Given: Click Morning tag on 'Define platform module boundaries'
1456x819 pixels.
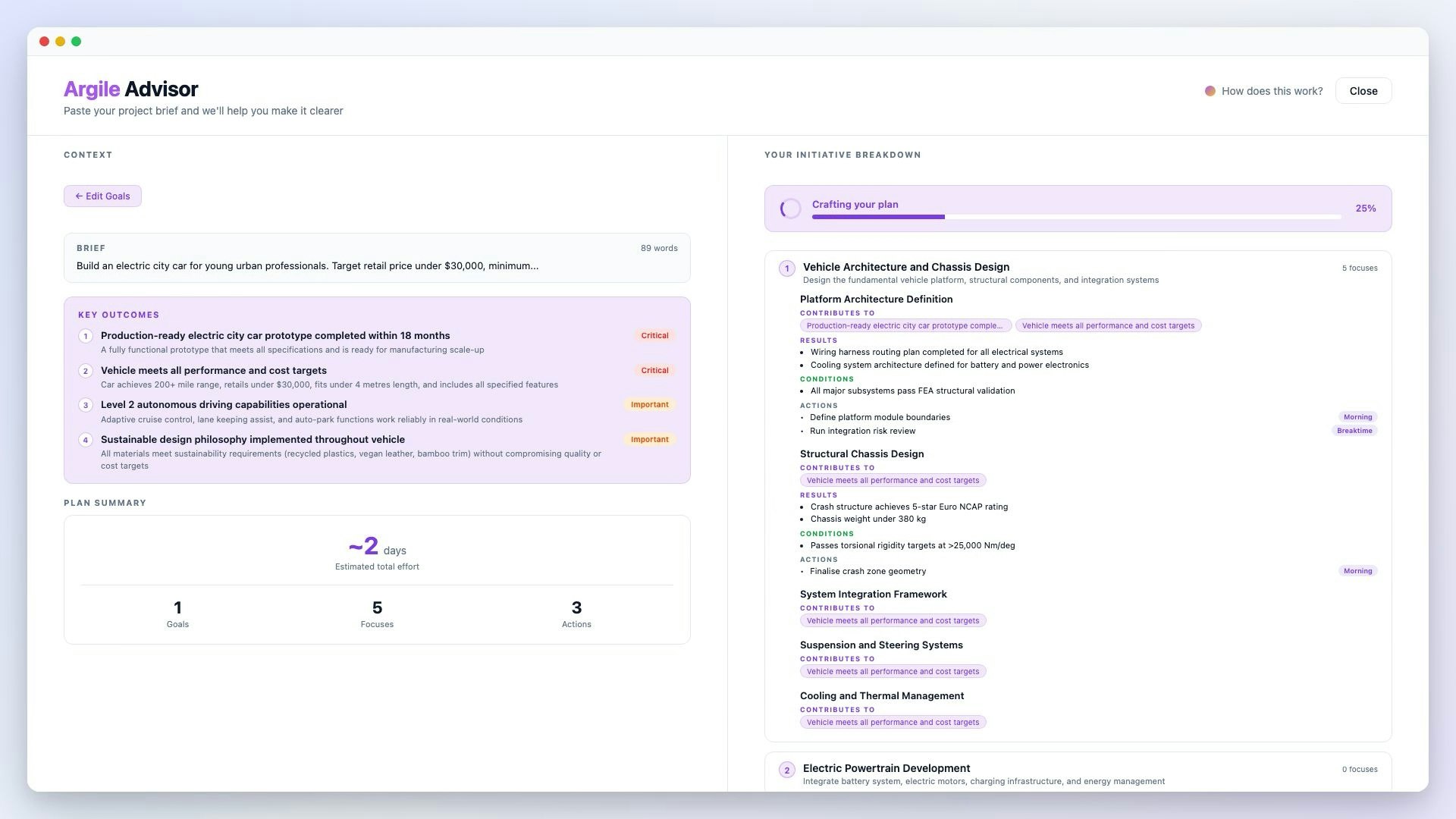Looking at the screenshot, I should click(1357, 417).
